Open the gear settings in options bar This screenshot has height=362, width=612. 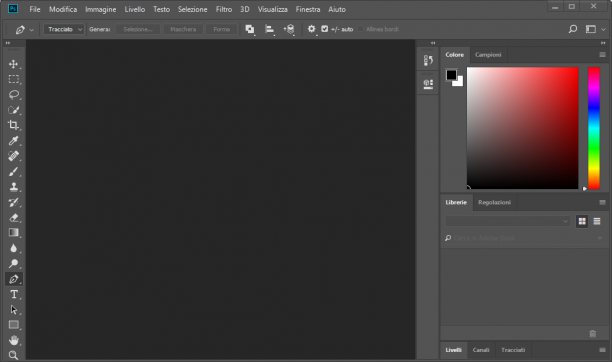[x=311, y=29]
